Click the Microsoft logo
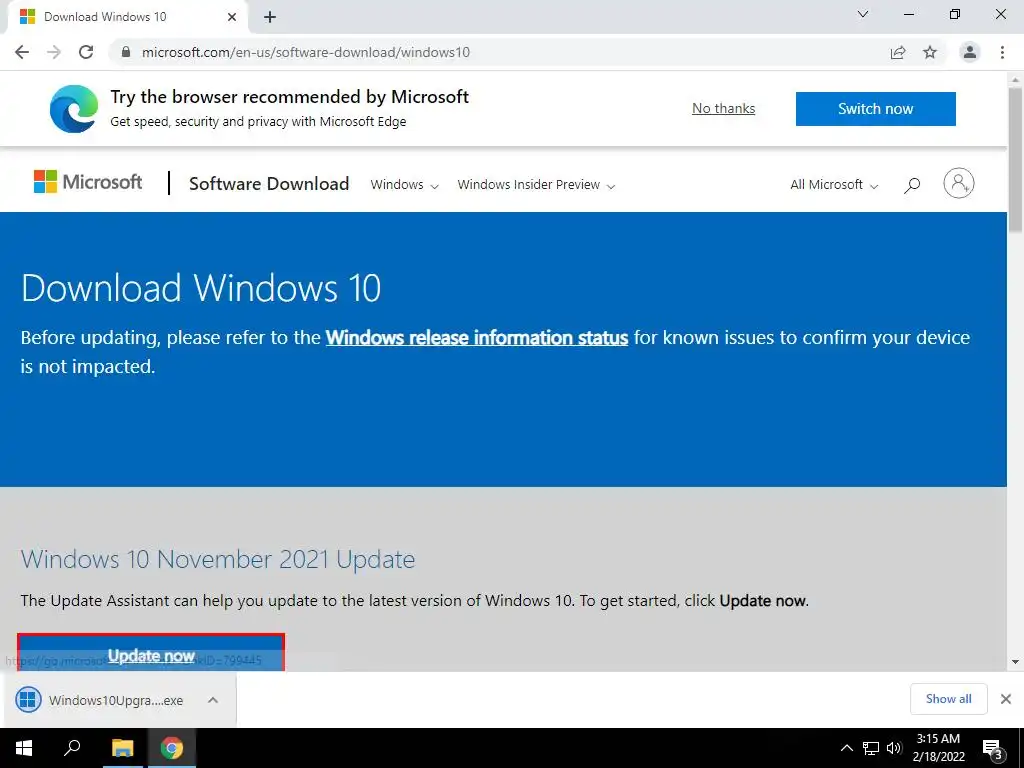Screen dimensions: 1024x768 click(88, 182)
